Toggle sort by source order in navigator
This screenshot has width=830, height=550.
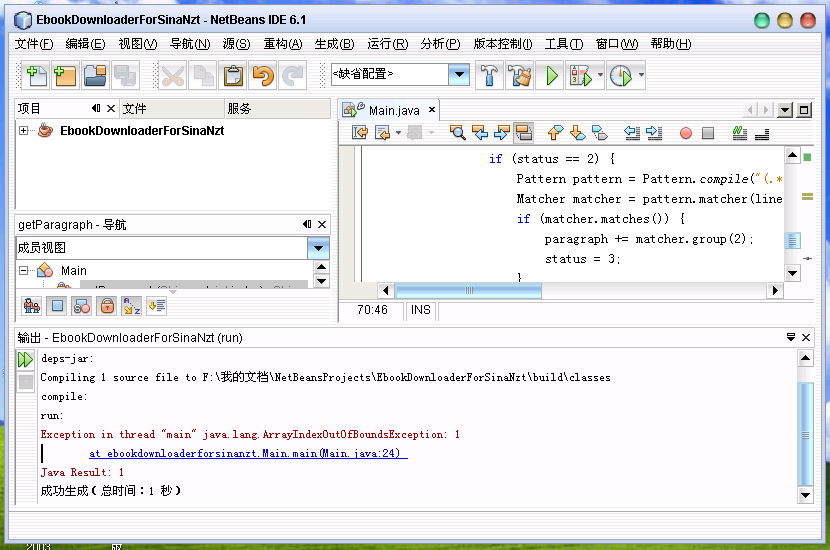157,306
